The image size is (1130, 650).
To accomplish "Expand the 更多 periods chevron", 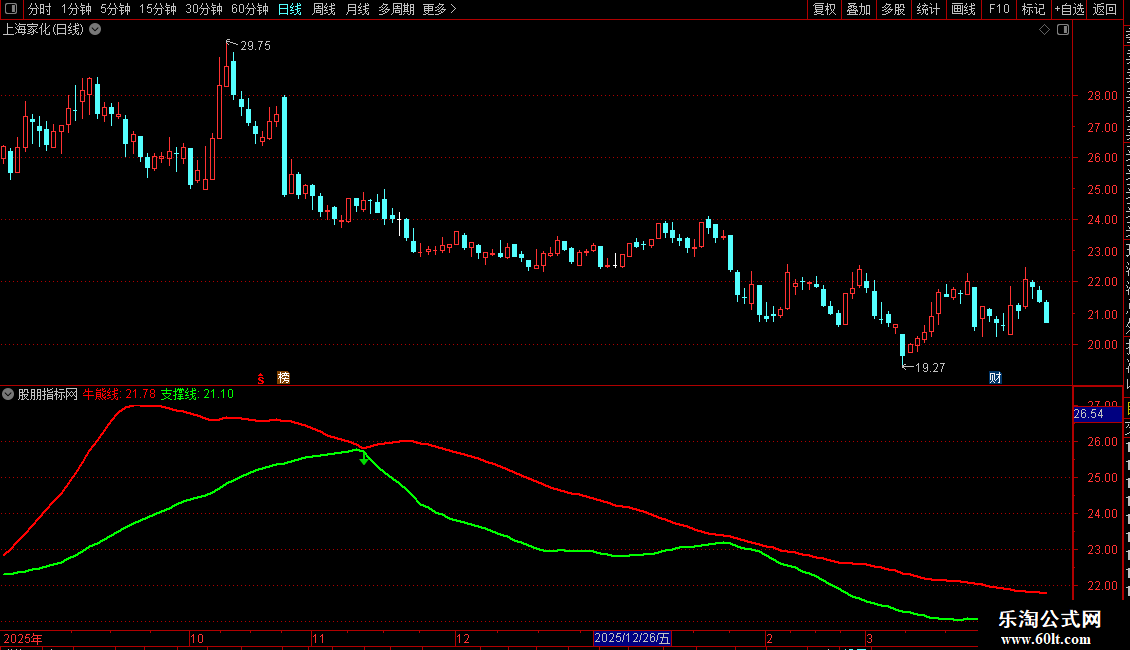I will pos(453,9).
